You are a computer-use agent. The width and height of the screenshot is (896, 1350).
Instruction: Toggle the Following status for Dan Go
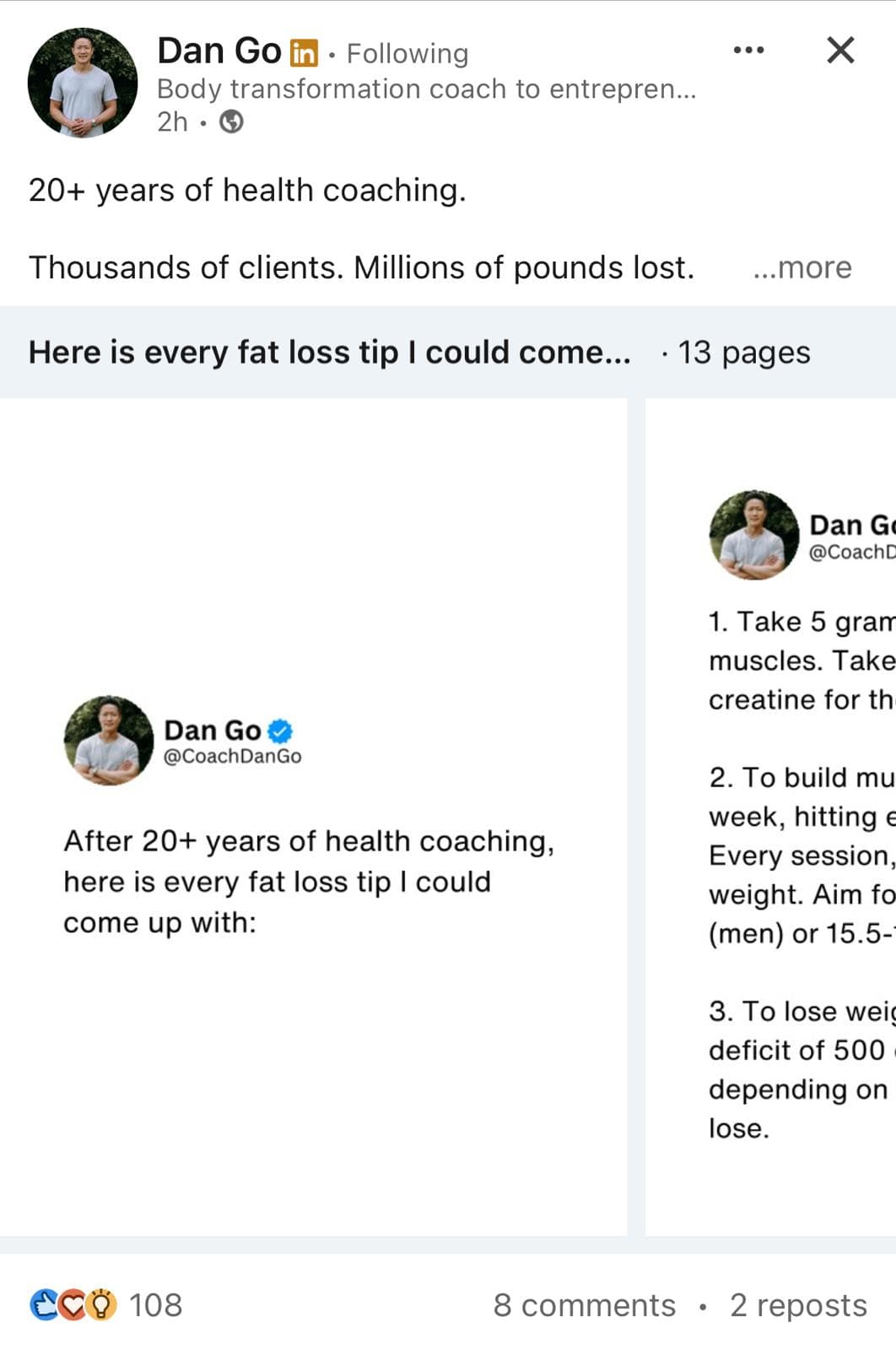[x=407, y=54]
